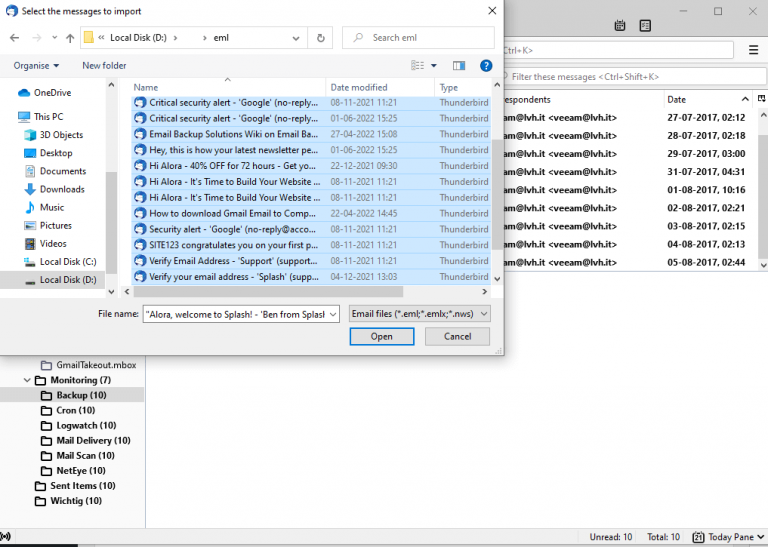Select Downloads in navigation pane
768x547 pixels.
61,189
